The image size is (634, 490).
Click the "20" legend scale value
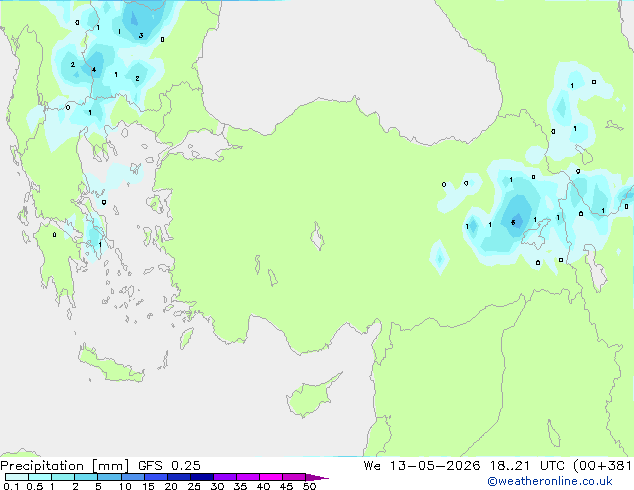171,486
